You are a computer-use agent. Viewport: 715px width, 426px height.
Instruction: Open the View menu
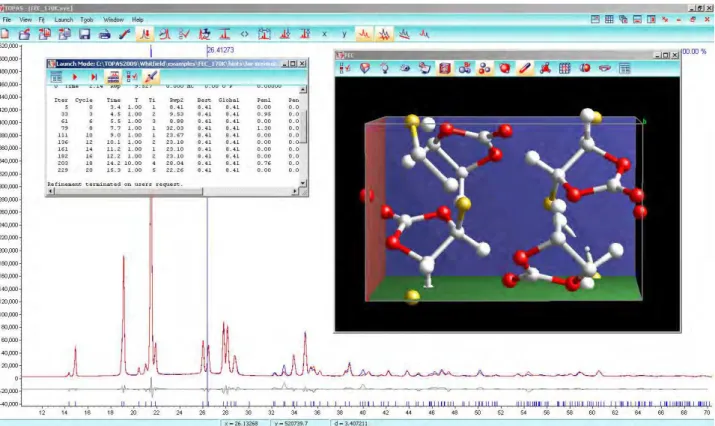click(26, 20)
